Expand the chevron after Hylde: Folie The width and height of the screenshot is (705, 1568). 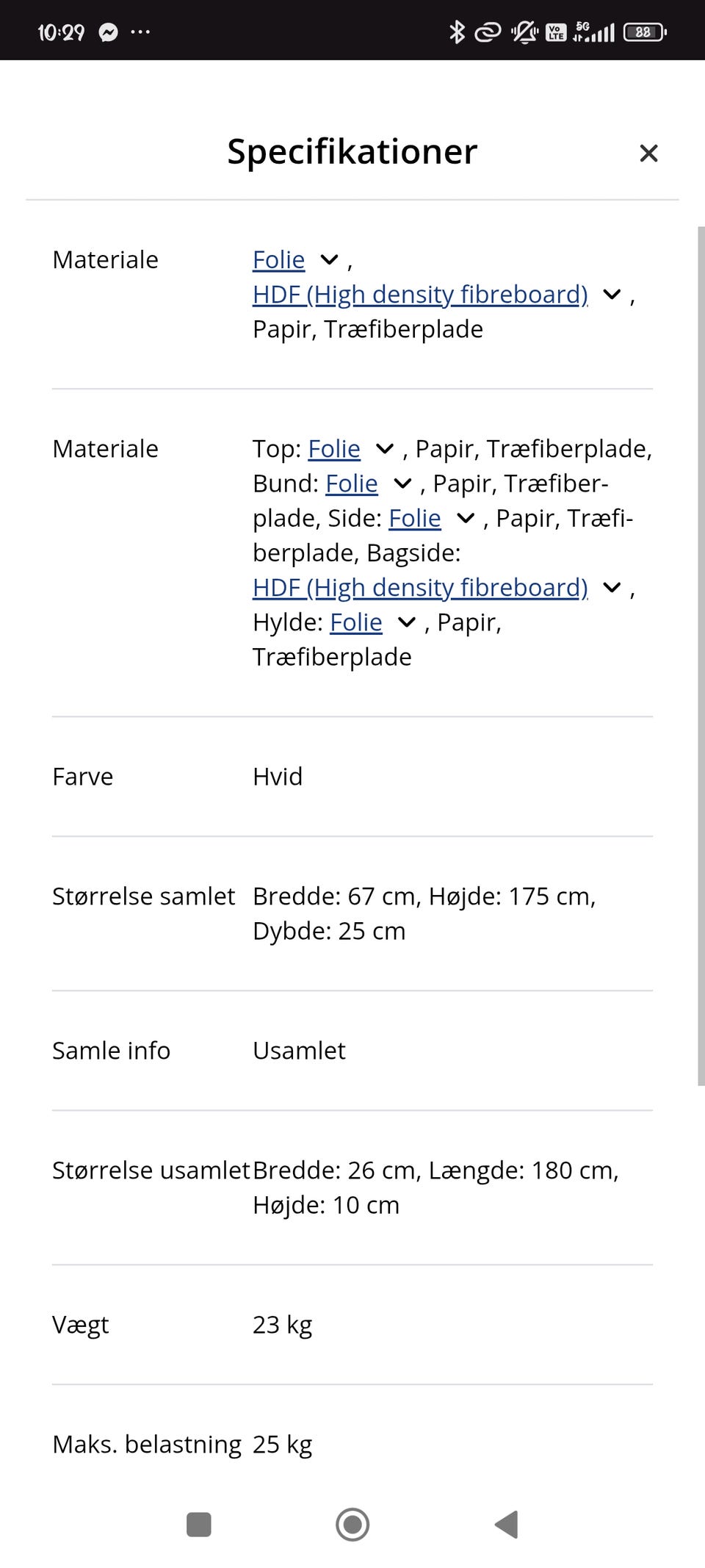[406, 622]
